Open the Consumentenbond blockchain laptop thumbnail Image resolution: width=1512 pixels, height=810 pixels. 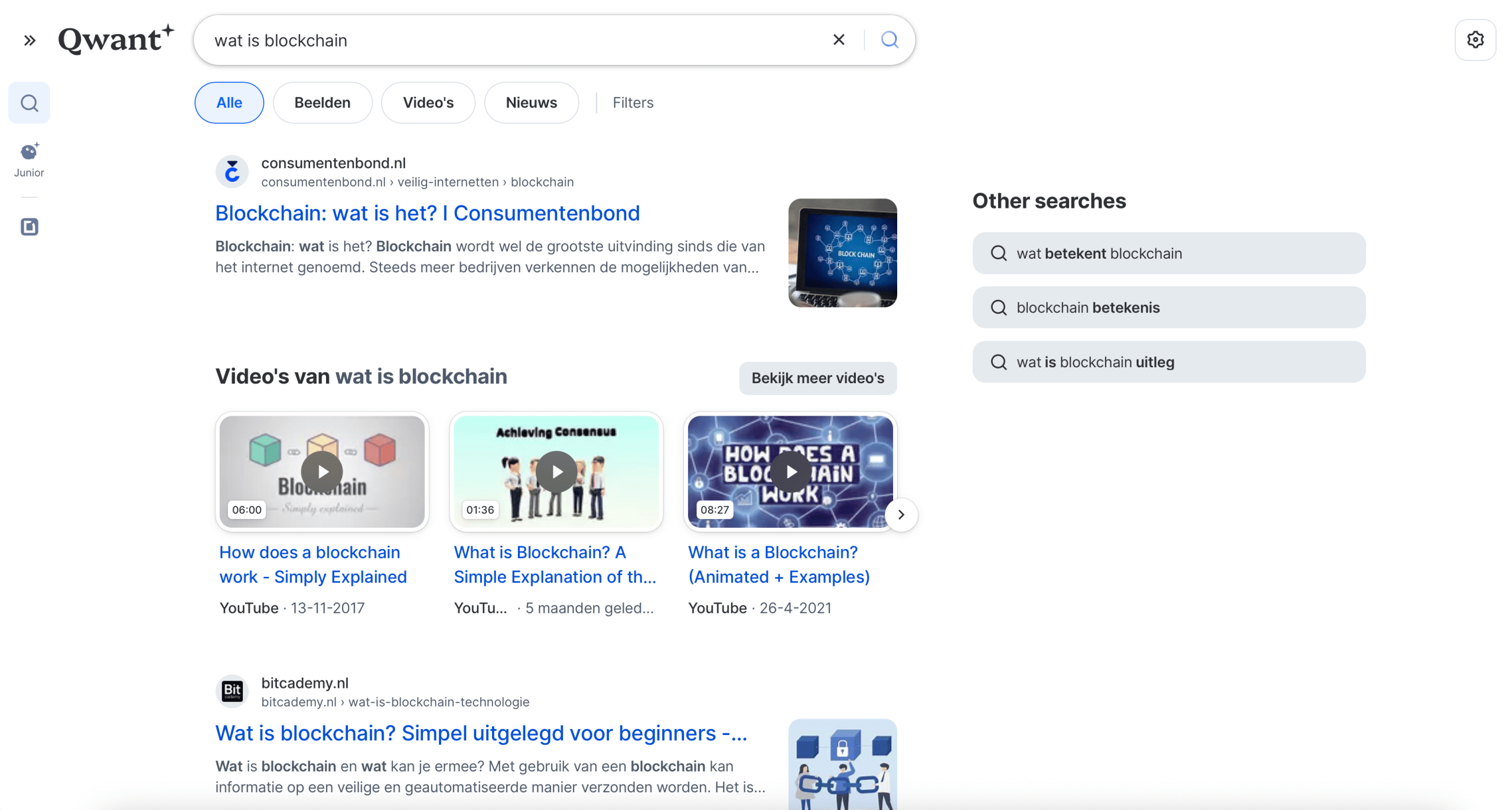(x=842, y=253)
